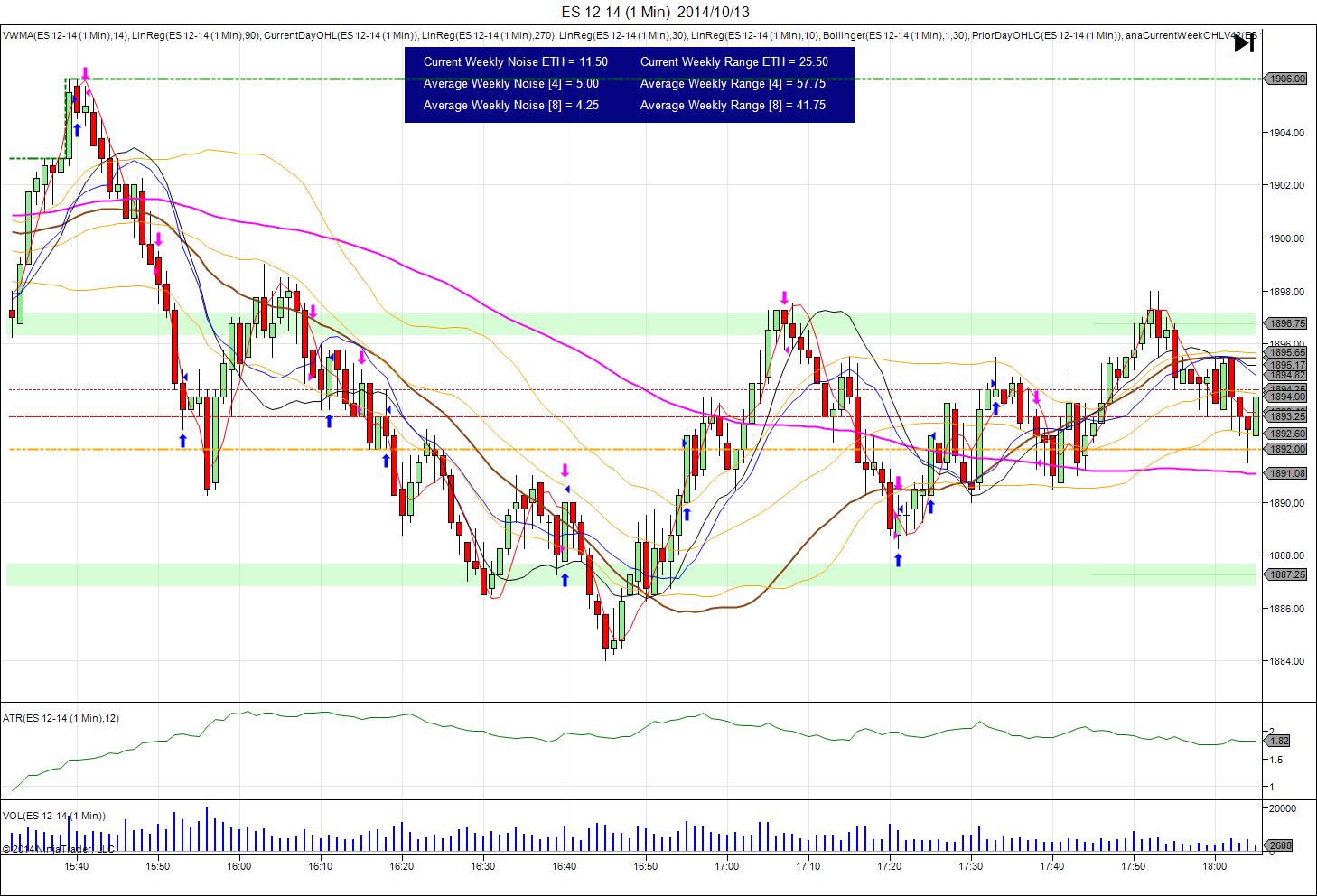
Task: Click the 17:00 time axis label
Action: (x=726, y=866)
